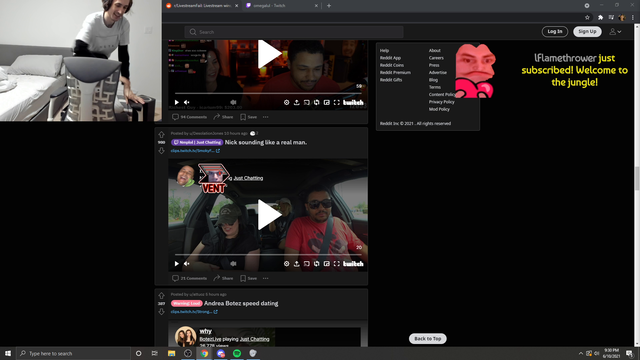Toggle theatre mode icon on the Nick clip player

pyautogui.click(x=317, y=264)
